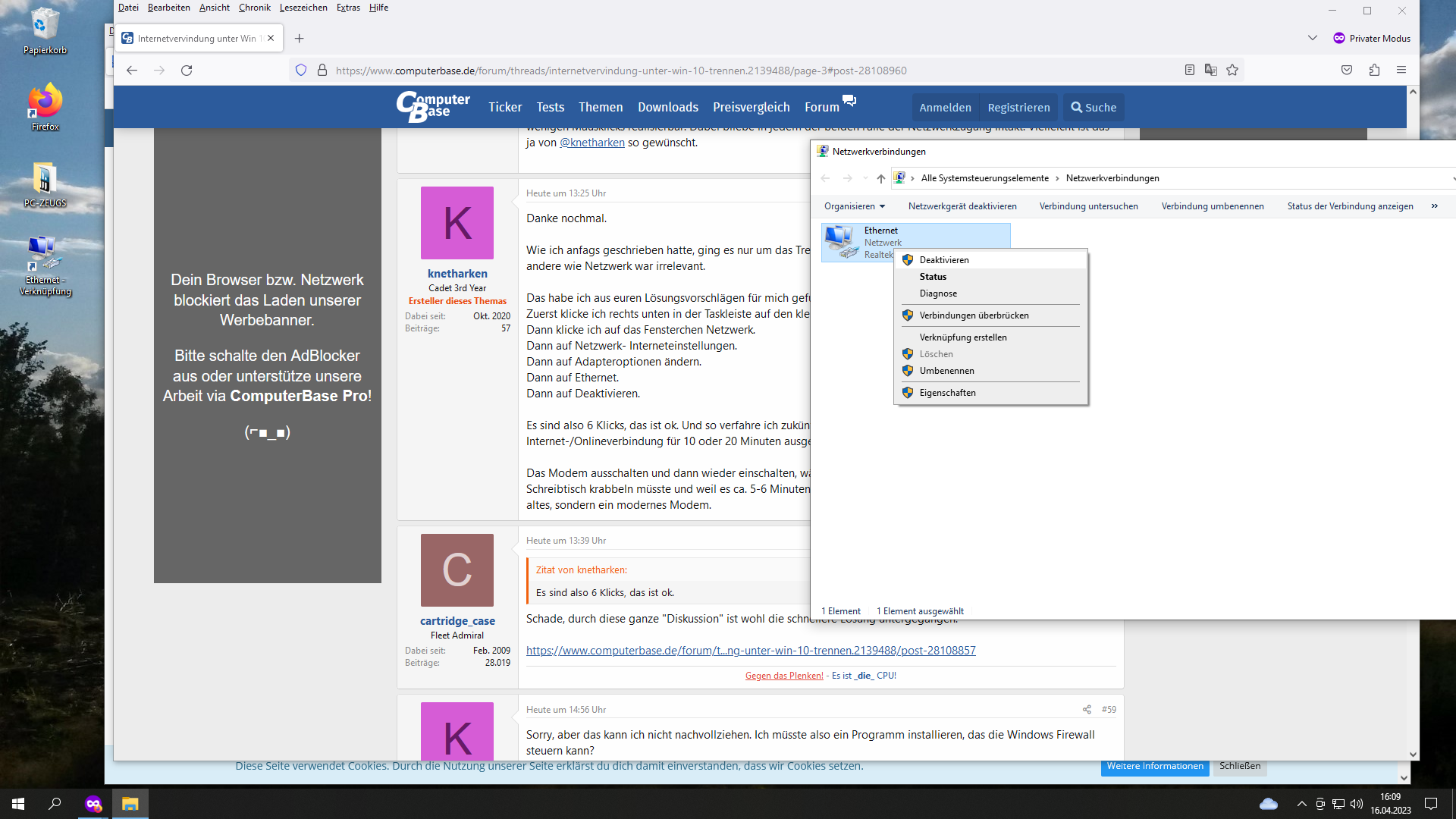Click the Firefox address bar URL
Image resolution: width=1456 pixels, height=819 pixels.
(621, 71)
